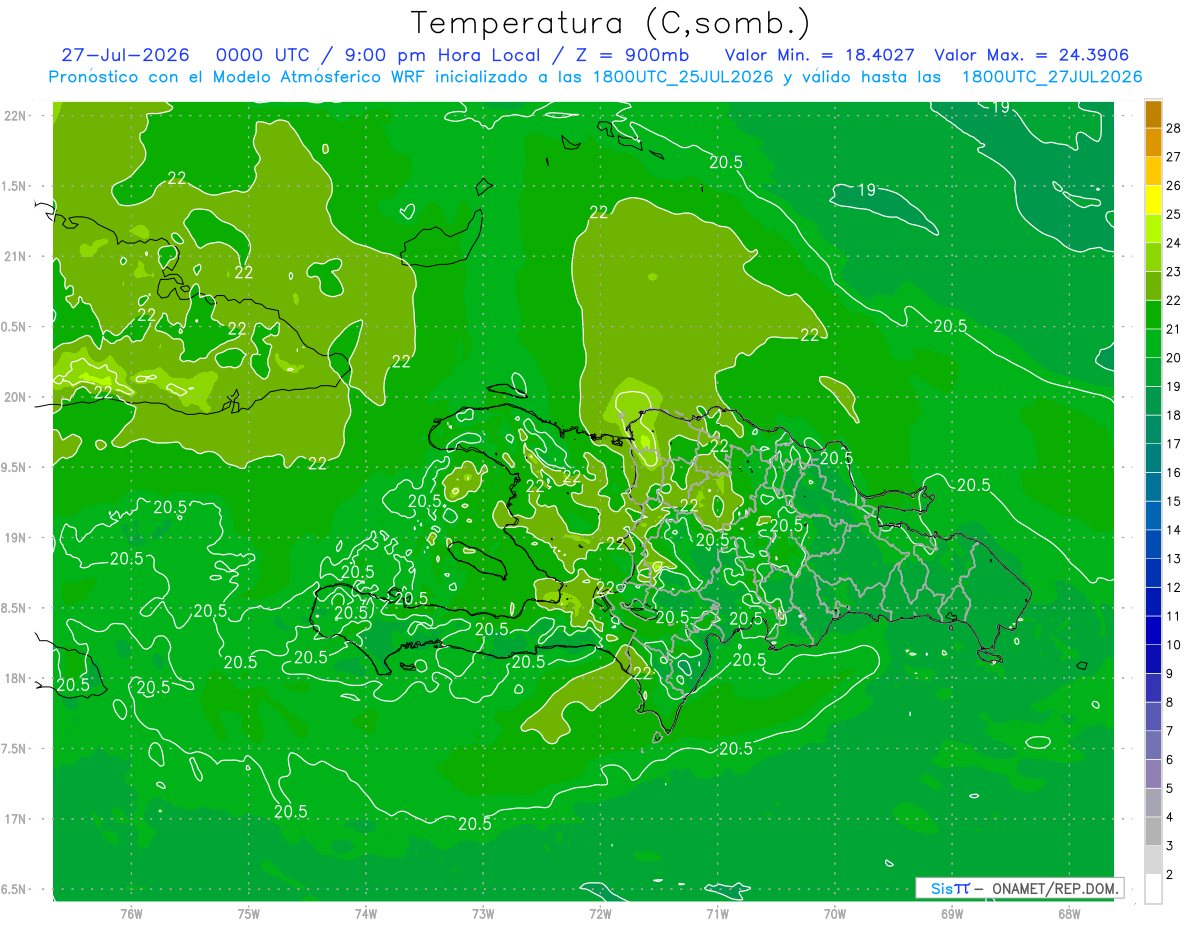Click the '15' color scale label
The width and height of the screenshot is (1200, 927).
coord(1174,501)
